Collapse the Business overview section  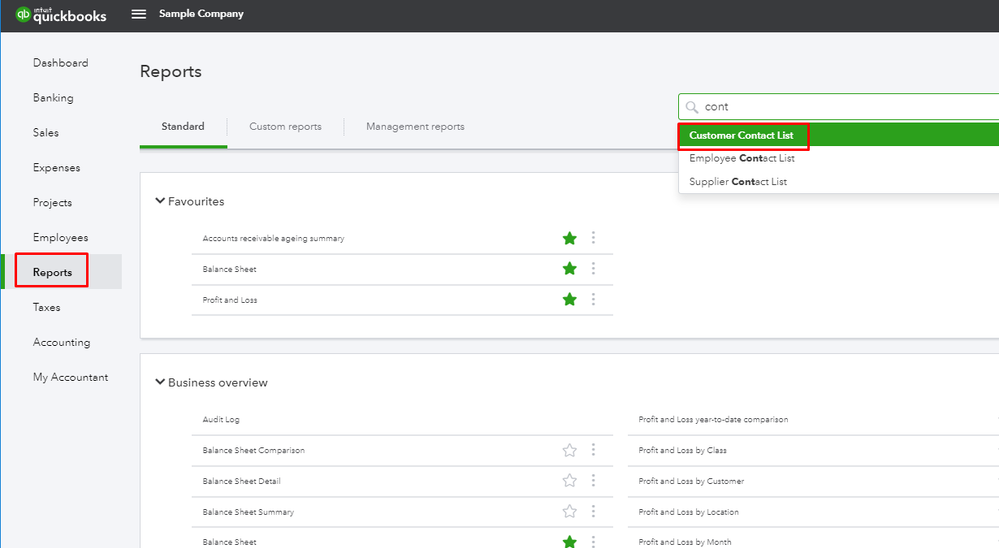coord(160,382)
